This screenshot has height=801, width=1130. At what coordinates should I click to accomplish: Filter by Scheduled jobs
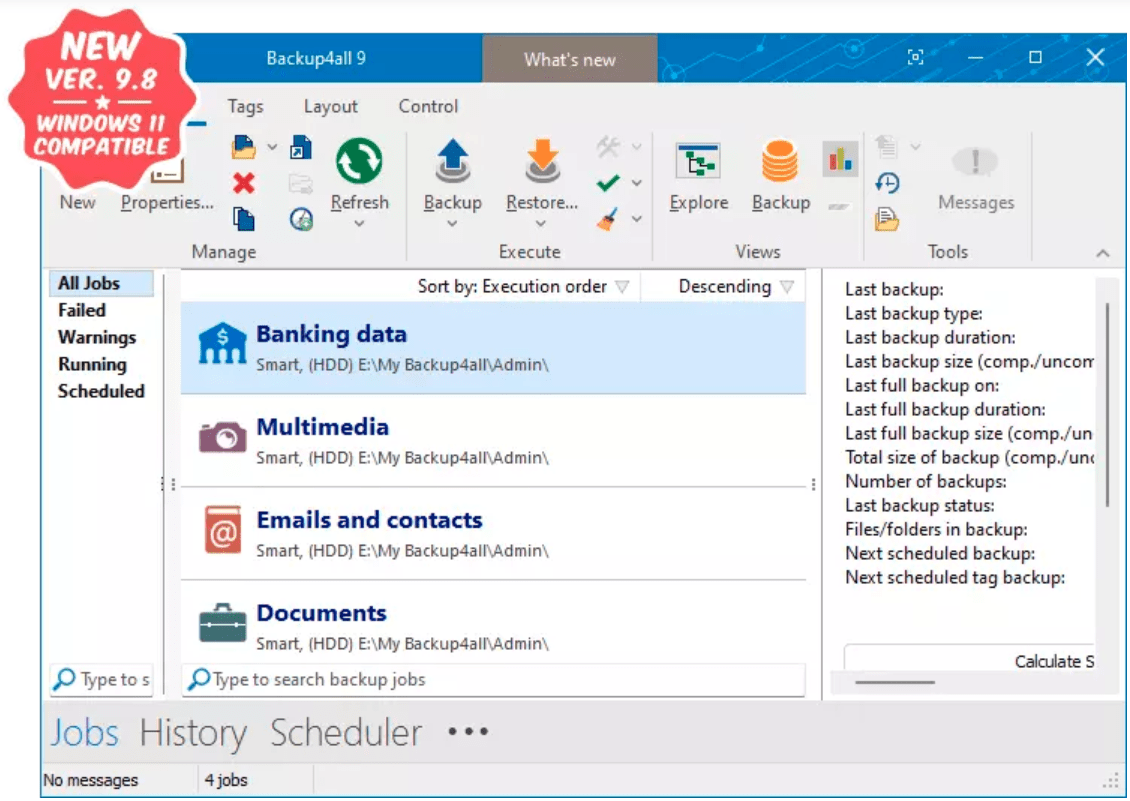tap(102, 391)
